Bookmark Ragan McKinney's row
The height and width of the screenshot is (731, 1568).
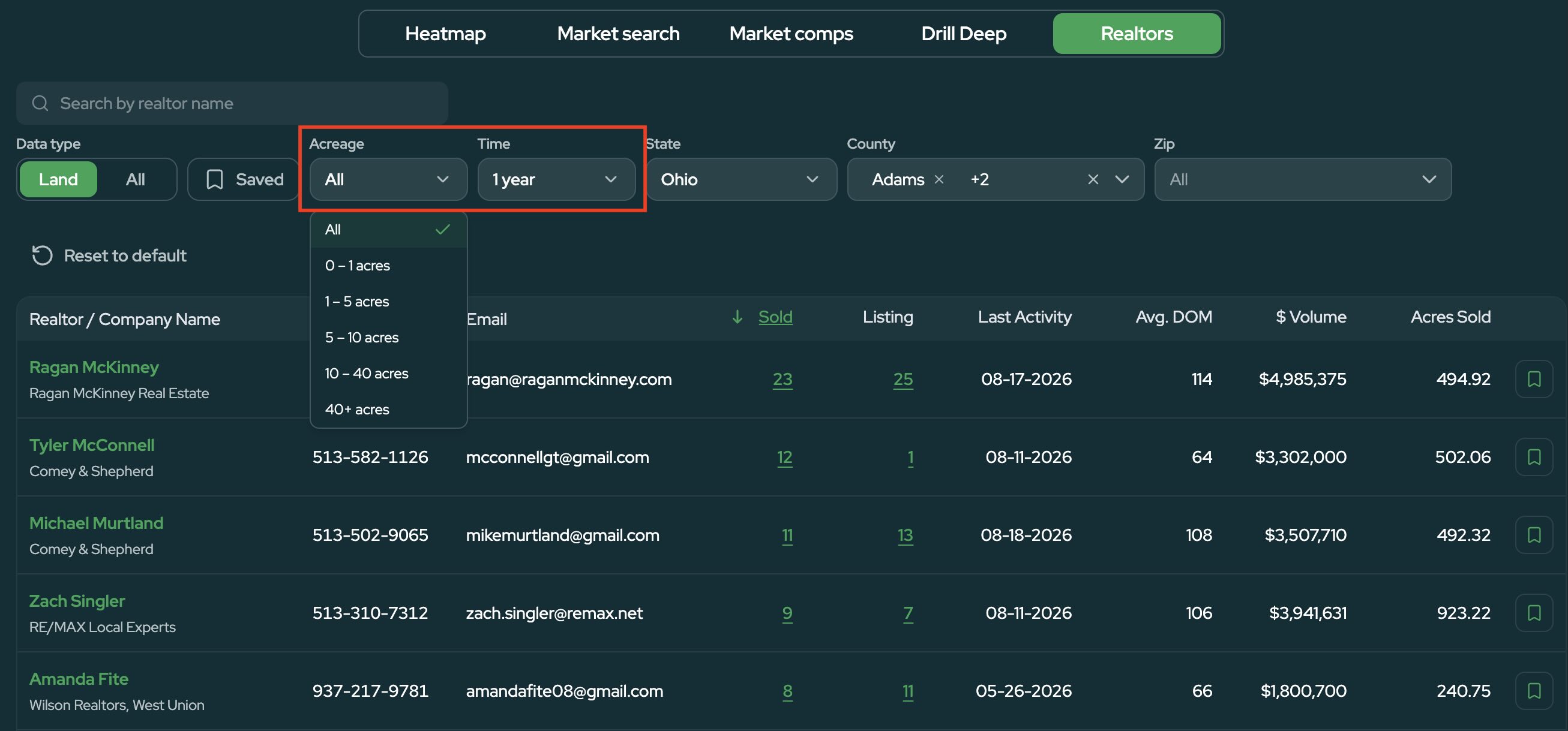coord(1534,379)
